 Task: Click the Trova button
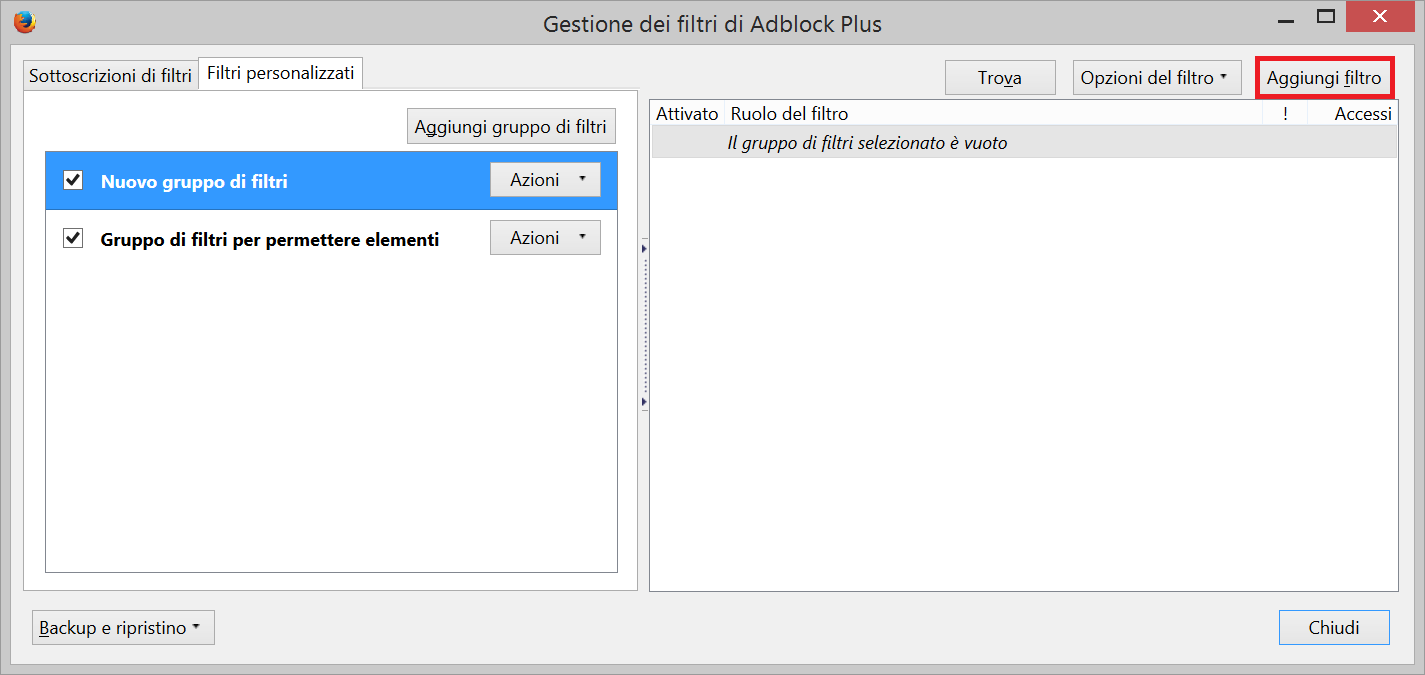point(1000,78)
